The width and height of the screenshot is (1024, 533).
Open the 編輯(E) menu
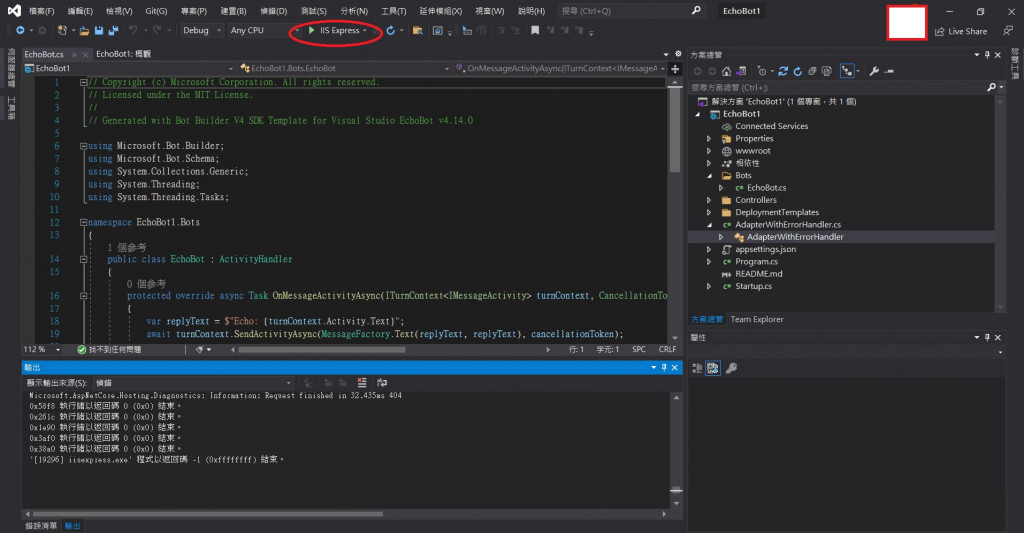coord(80,11)
